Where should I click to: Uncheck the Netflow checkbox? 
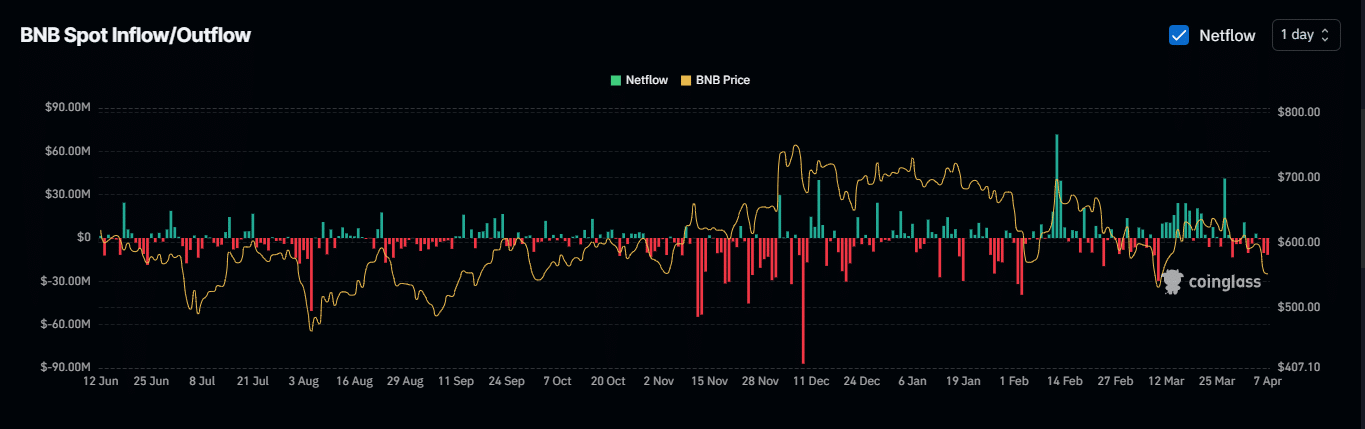click(1179, 35)
